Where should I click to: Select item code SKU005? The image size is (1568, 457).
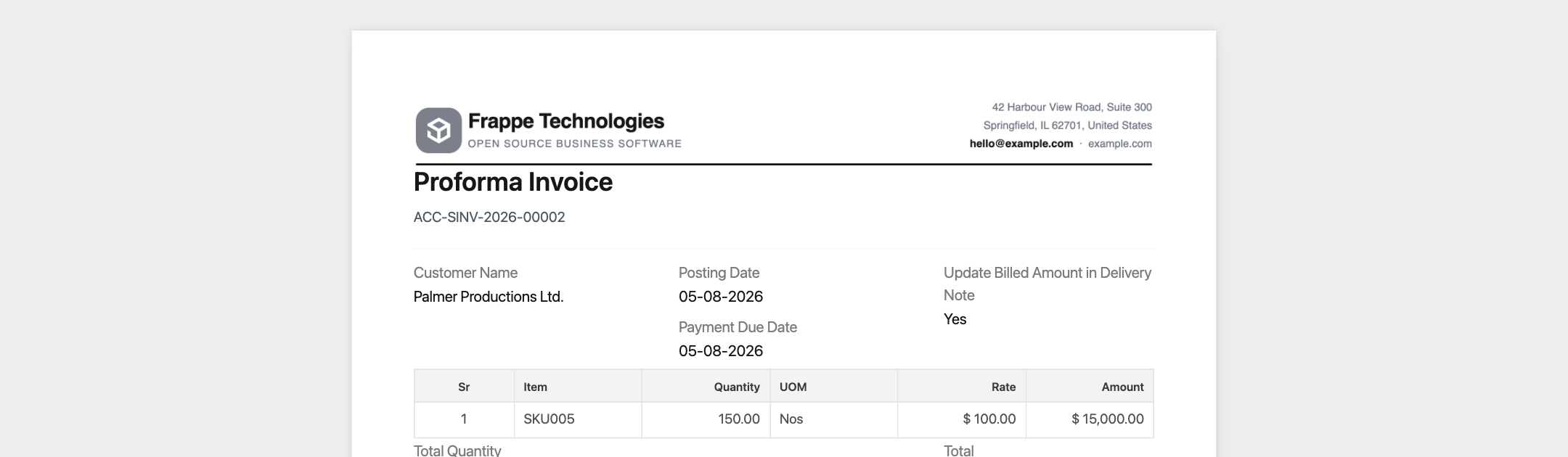click(578, 419)
